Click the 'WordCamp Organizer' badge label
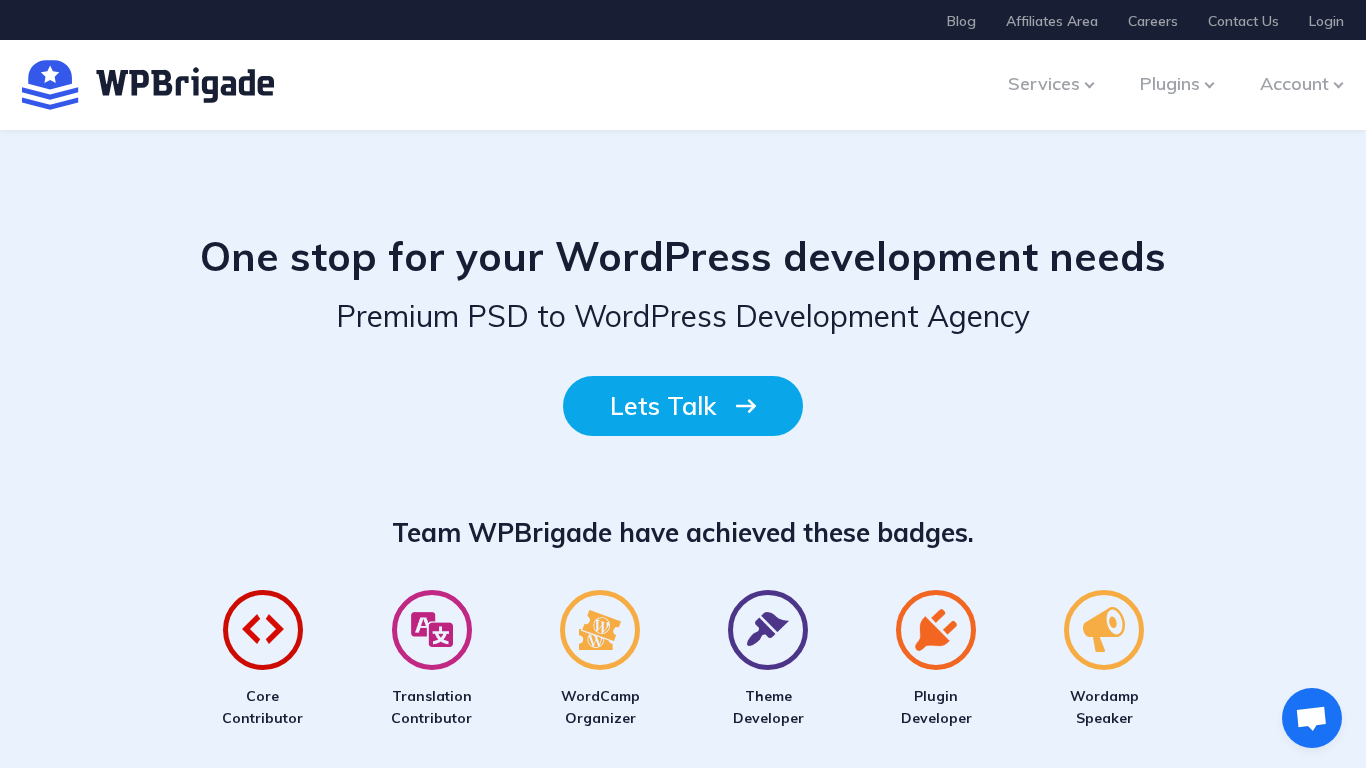 pos(600,707)
